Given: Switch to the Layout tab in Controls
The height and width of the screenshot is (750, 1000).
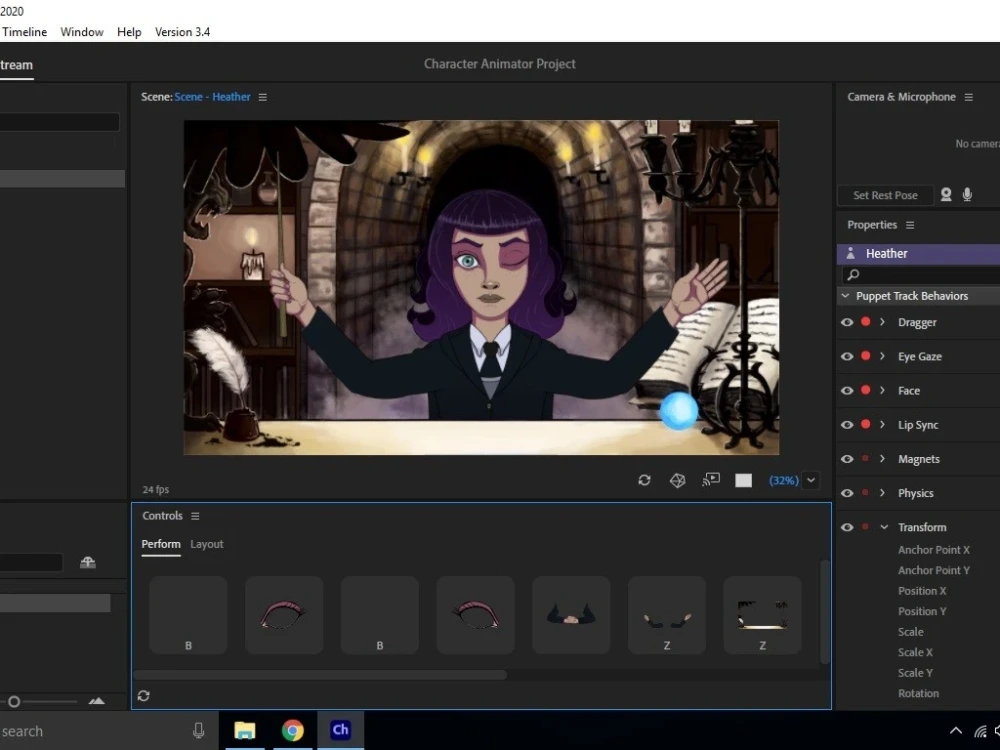Looking at the screenshot, I should tap(207, 544).
